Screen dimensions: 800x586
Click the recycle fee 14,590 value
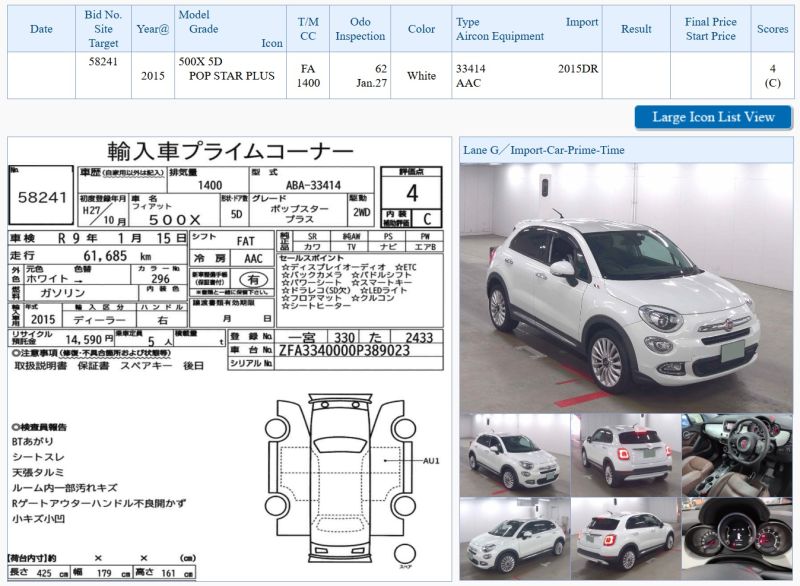[x=84, y=339]
